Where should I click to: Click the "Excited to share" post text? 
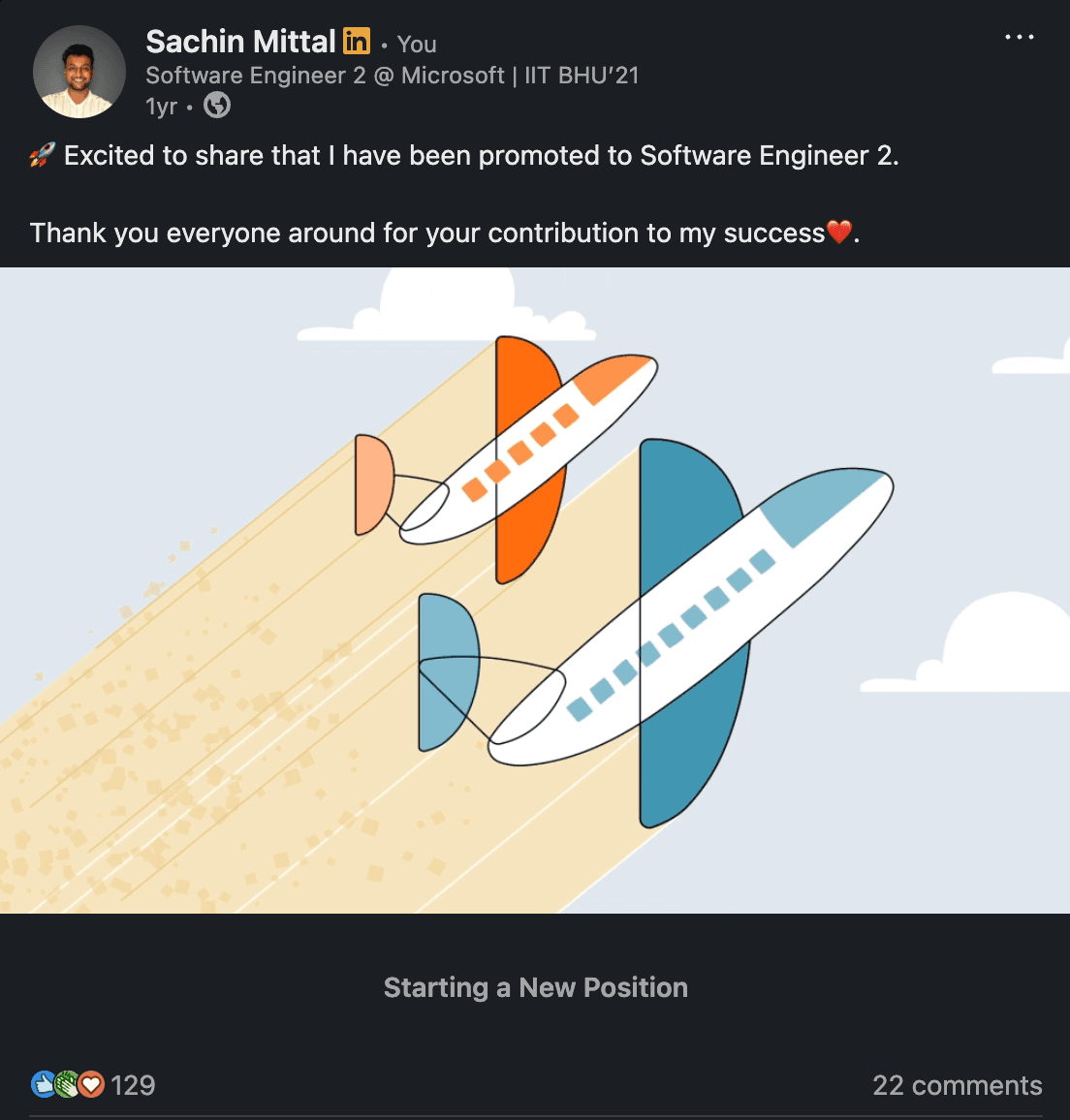click(481, 155)
